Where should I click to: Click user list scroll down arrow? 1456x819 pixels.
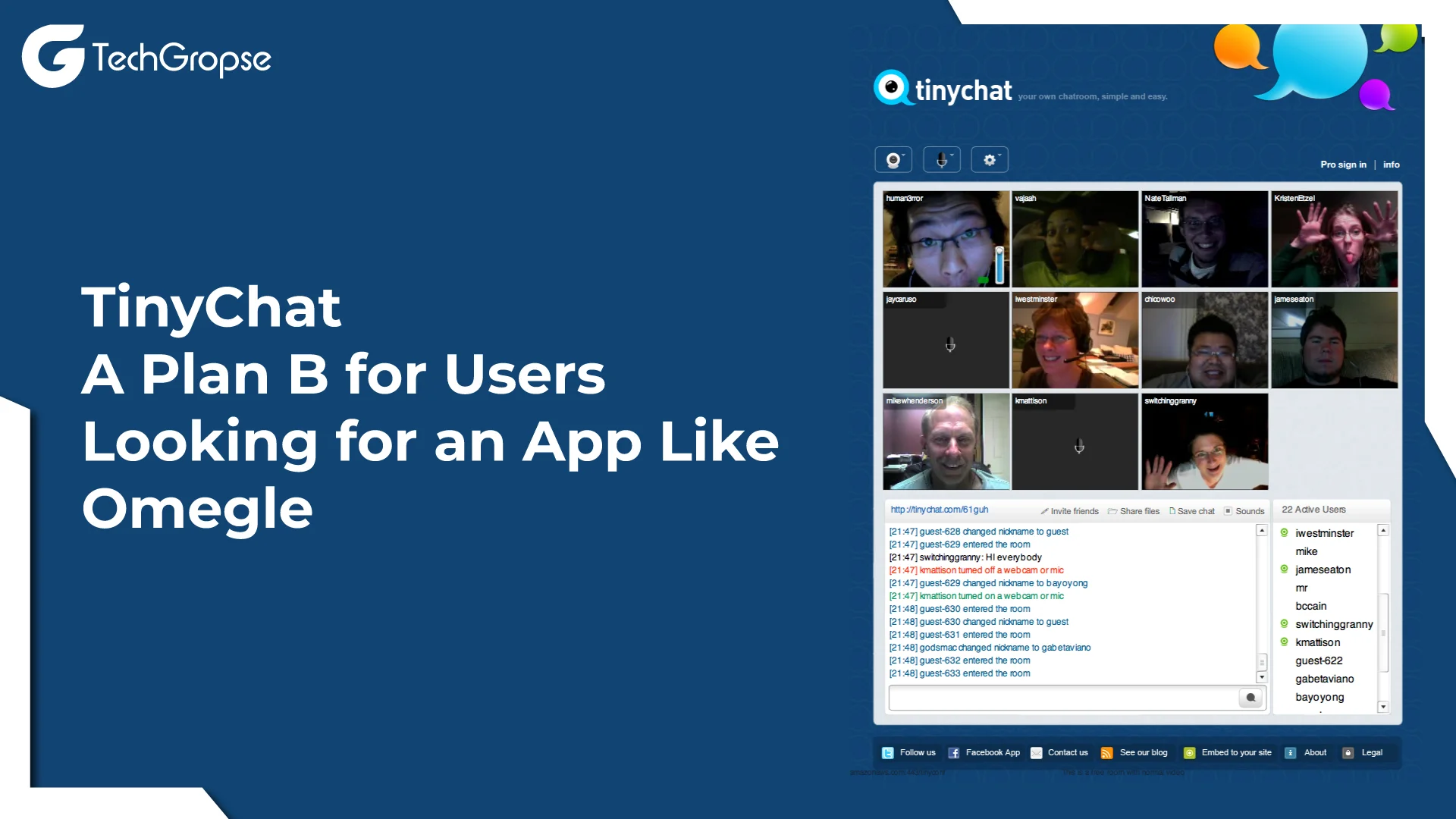(1383, 707)
